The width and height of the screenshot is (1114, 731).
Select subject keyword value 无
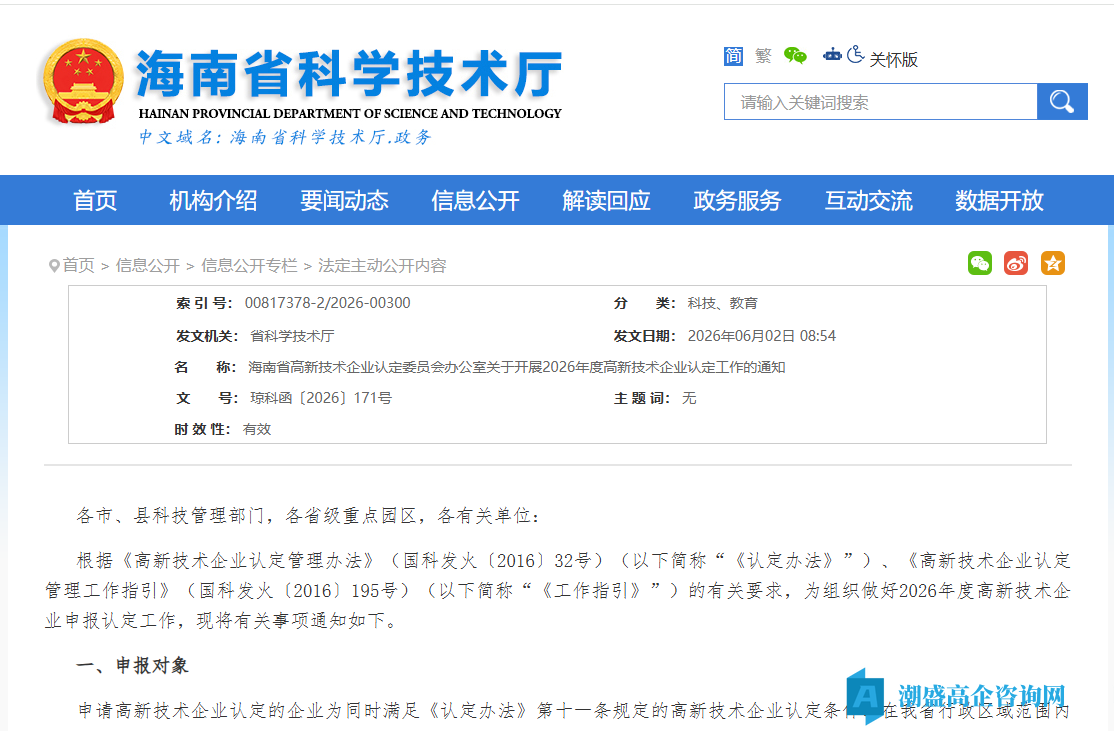(x=689, y=398)
